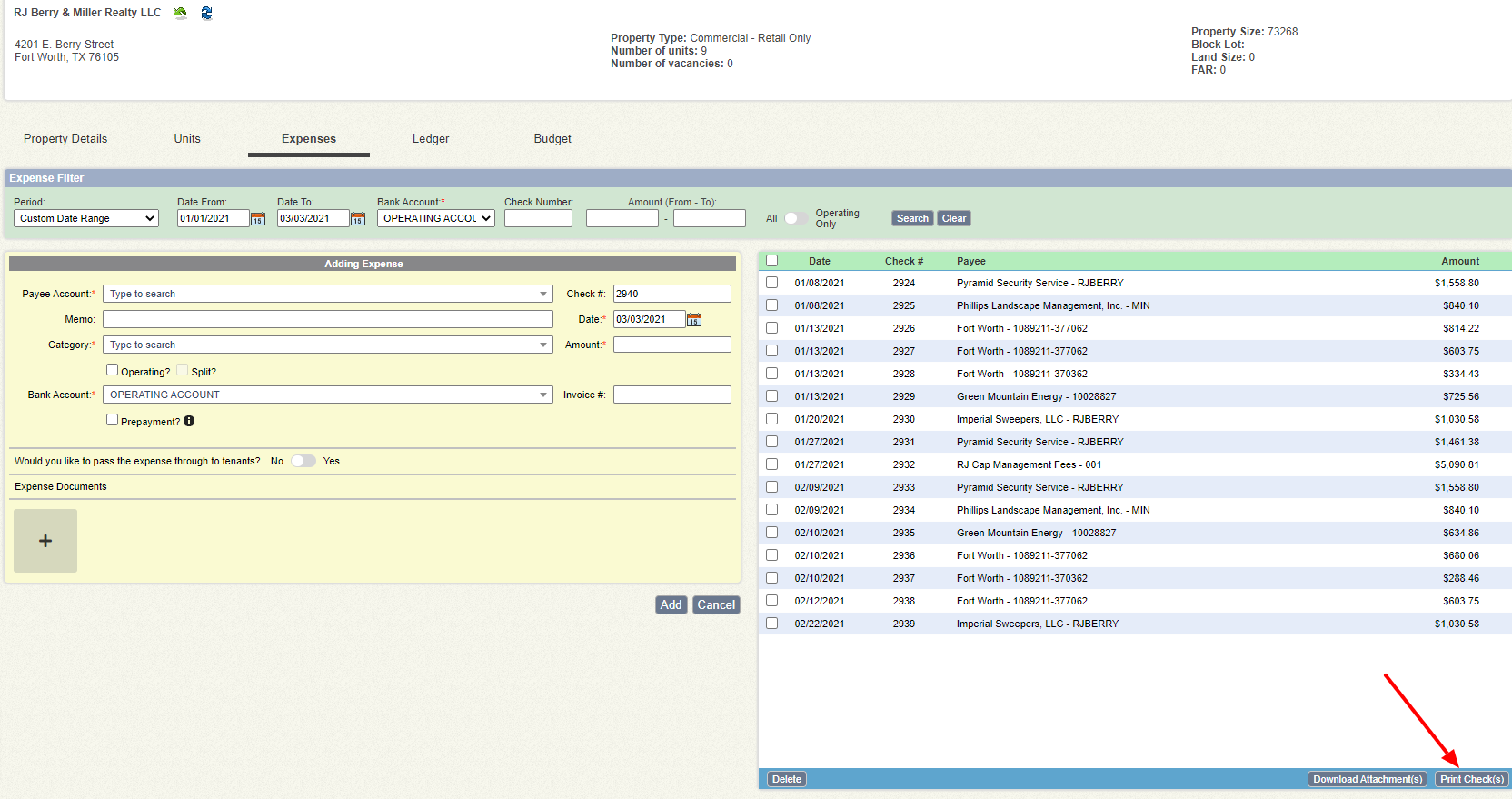Open the Date To calendar picker
This screenshot has width=1512, height=799.
(358, 219)
